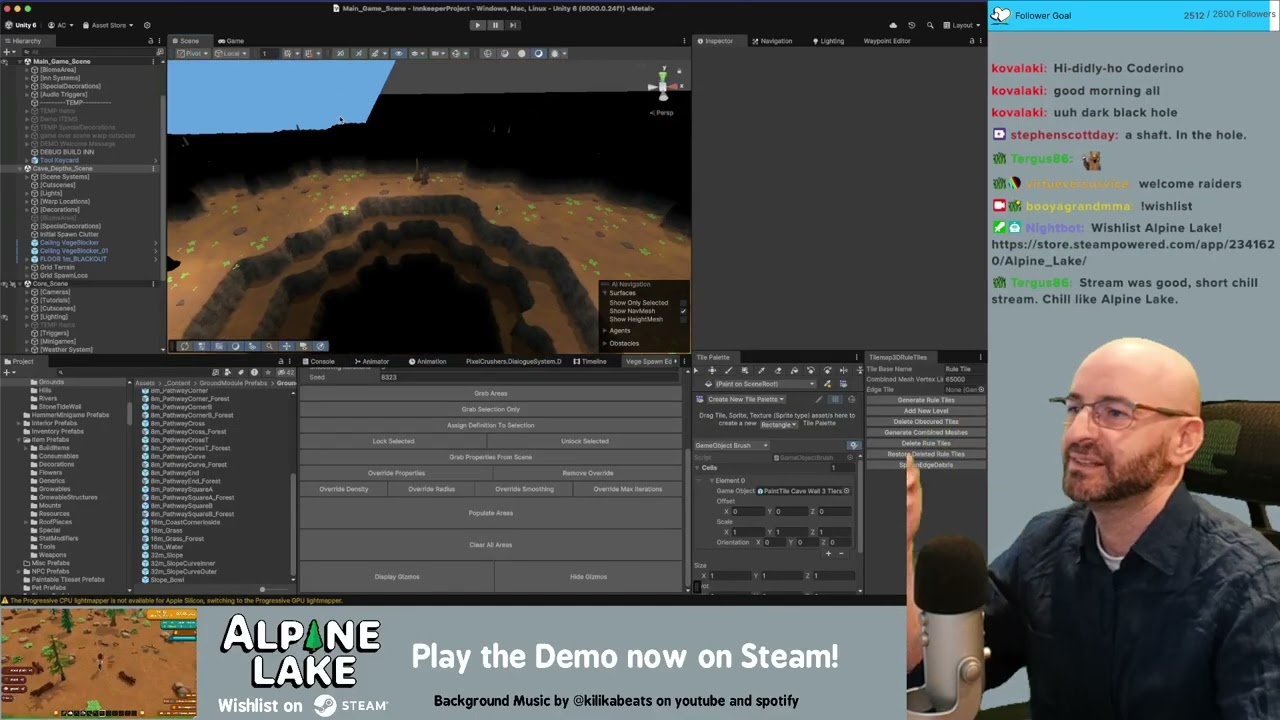
Task: Open the undo history icon
Action: click(x=911, y=25)
